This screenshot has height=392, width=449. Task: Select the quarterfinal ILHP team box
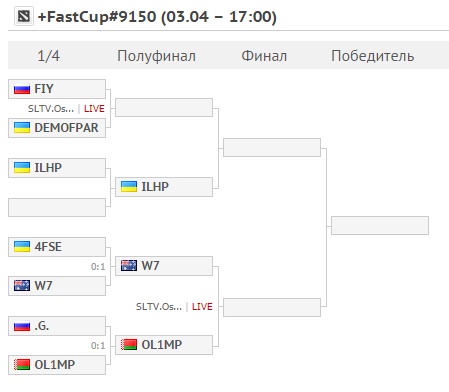point(57,168)
